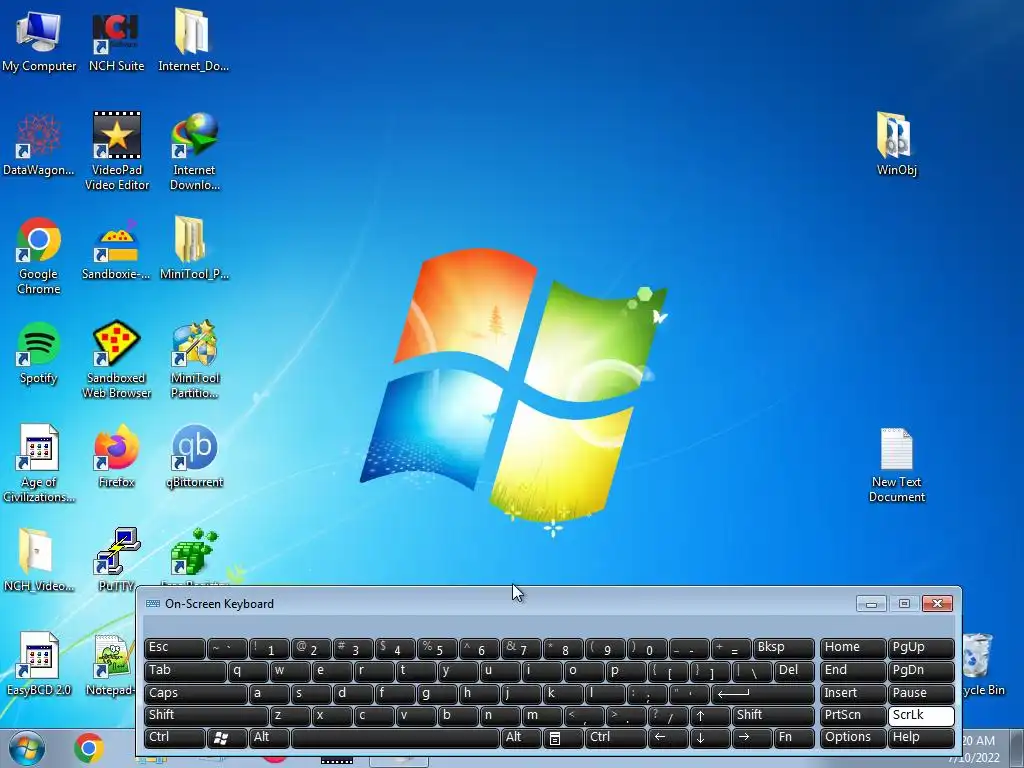Click the Home key
Image resolution: width=1024 pixels, height=768 pixels.
coord(853,648)
